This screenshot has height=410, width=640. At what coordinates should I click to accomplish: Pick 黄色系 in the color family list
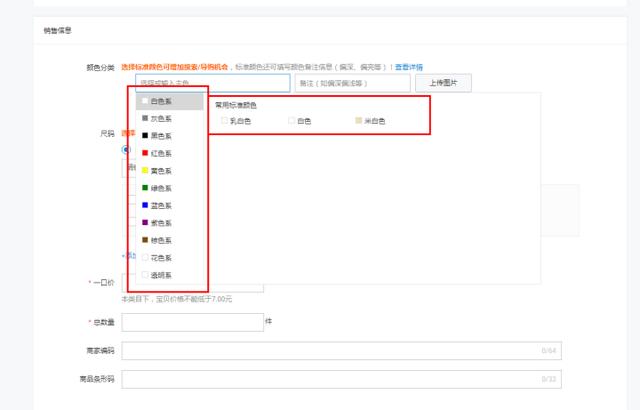tap(170, 171)
